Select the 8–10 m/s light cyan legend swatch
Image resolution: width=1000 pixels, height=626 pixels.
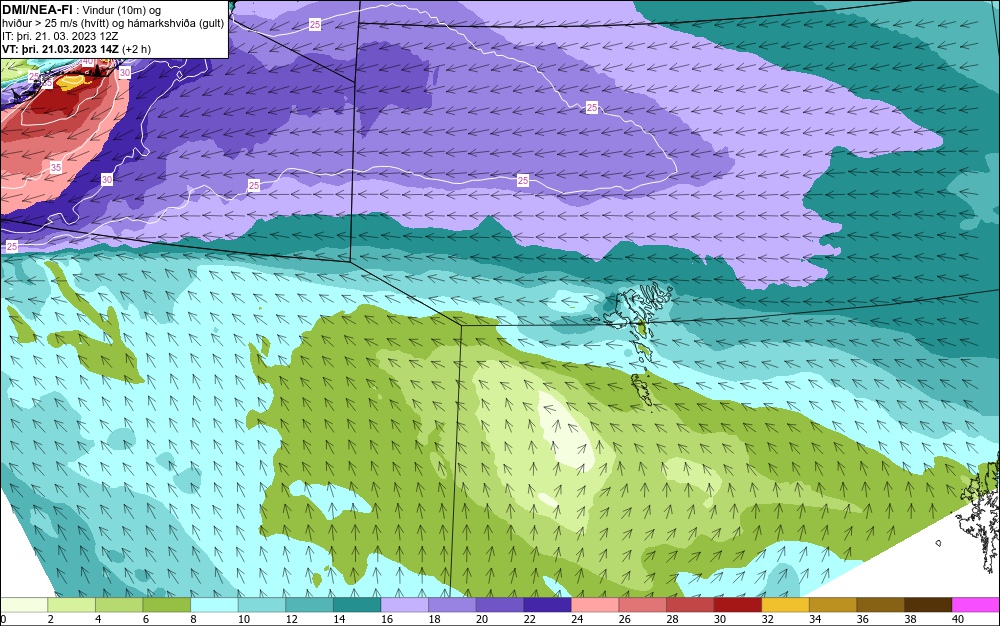tap(214, 605)
